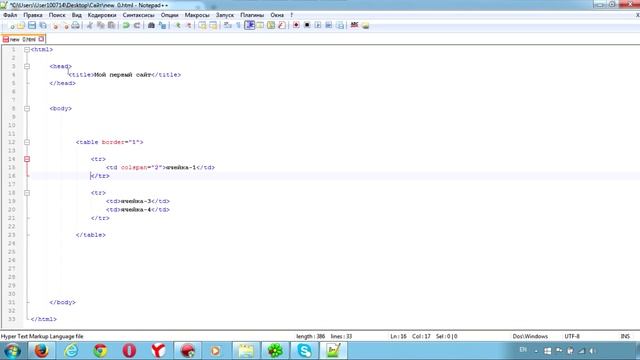This screenshot has height=360, width=640.
Task: Open the ? help menu
Action: tap(291, 15)
